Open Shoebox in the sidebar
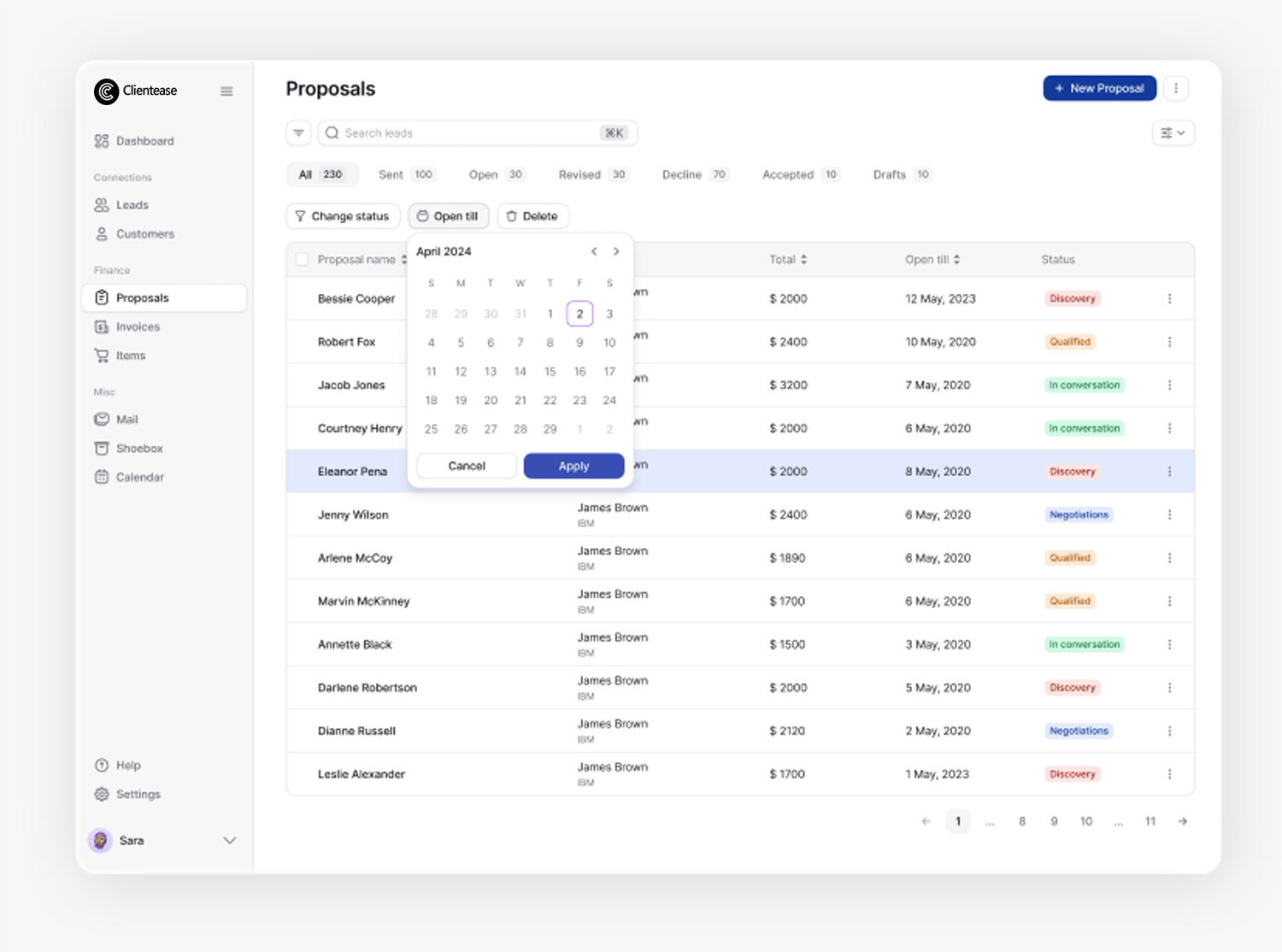This screenshot has height=952, width=1282. tap(138, 448)
